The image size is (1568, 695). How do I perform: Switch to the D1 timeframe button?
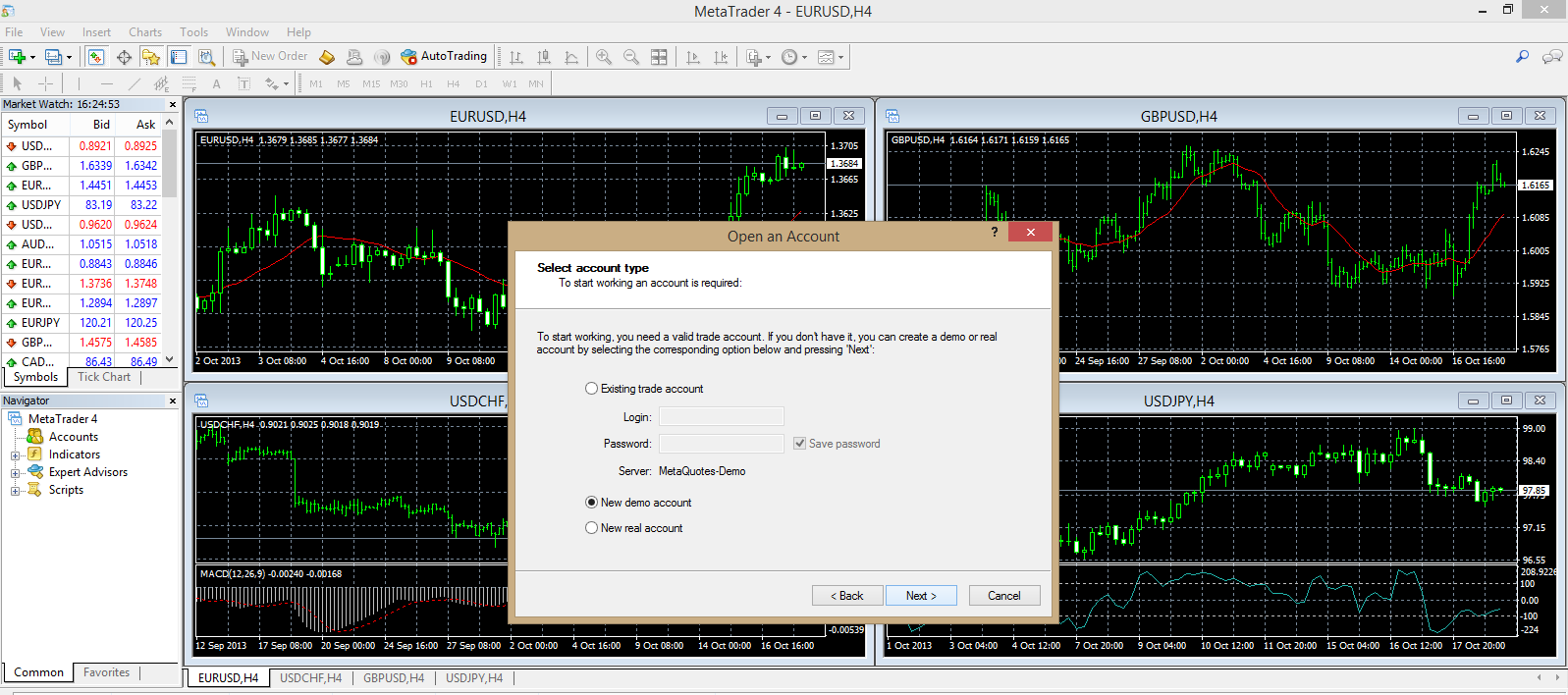tap(481, 83)
